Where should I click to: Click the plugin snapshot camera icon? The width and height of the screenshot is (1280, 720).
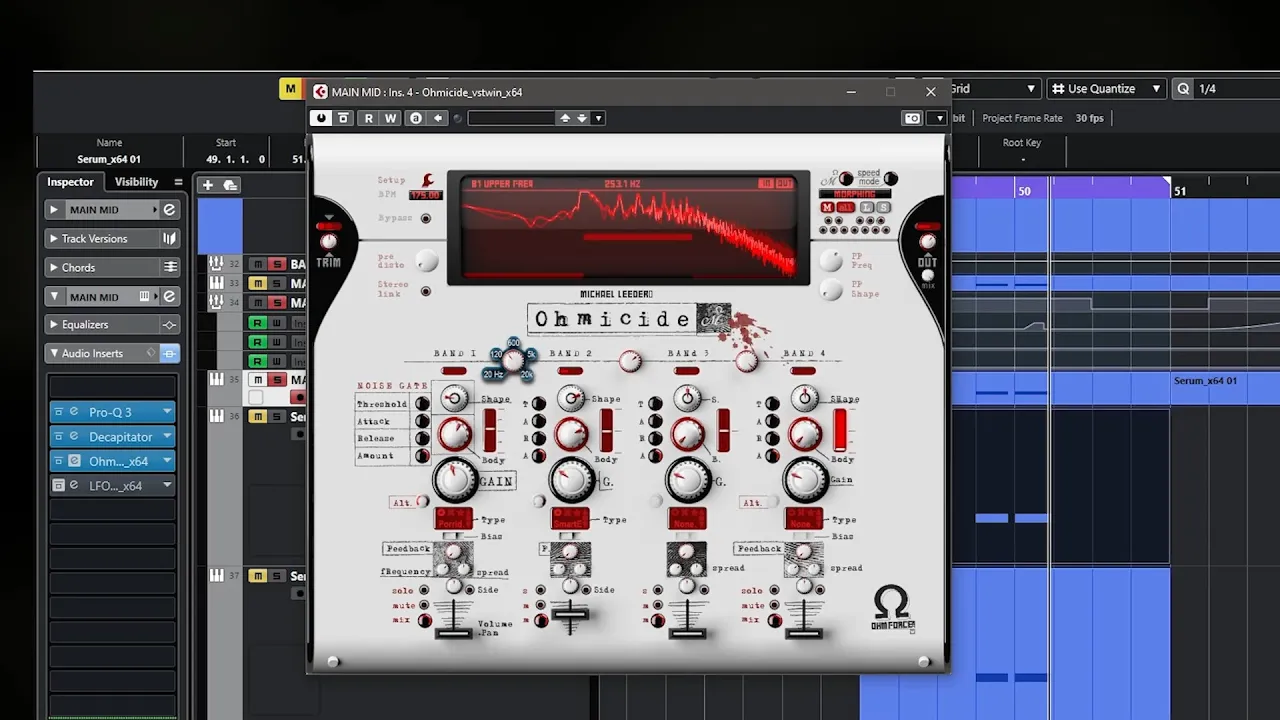click(x=912, y=118)
